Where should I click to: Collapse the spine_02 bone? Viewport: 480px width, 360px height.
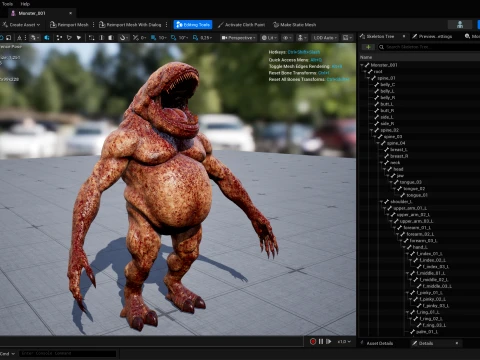point(372,130)
